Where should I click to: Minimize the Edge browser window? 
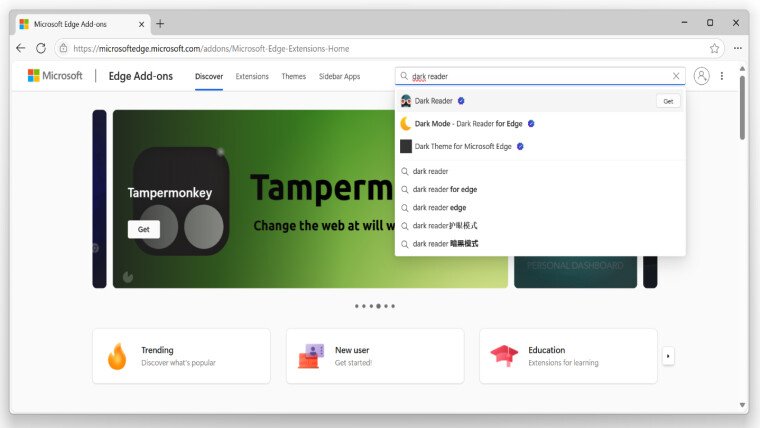(684, 23)
